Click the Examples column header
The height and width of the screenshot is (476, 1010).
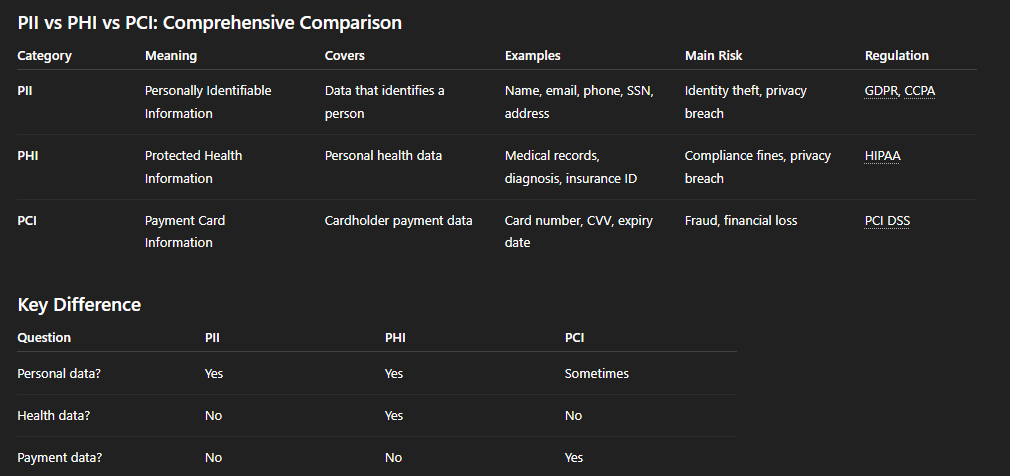(x=532, y=56)
